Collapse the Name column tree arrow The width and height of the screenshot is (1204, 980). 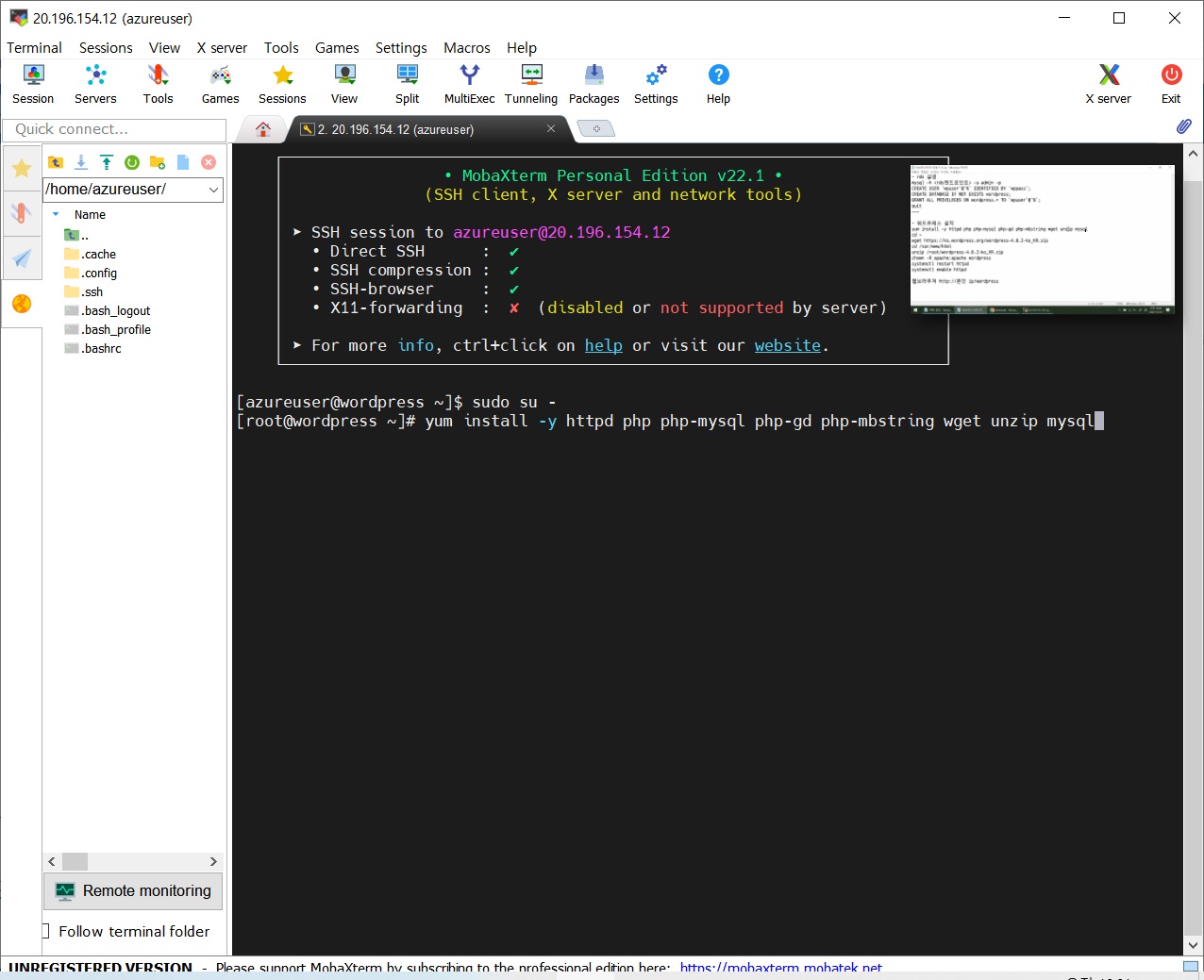[56, 214]
